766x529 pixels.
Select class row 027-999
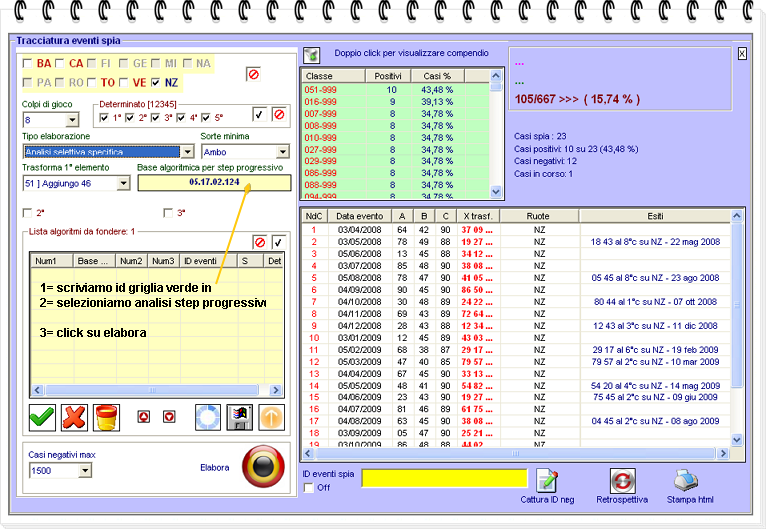pyautogui.click(x=395, y=149)
